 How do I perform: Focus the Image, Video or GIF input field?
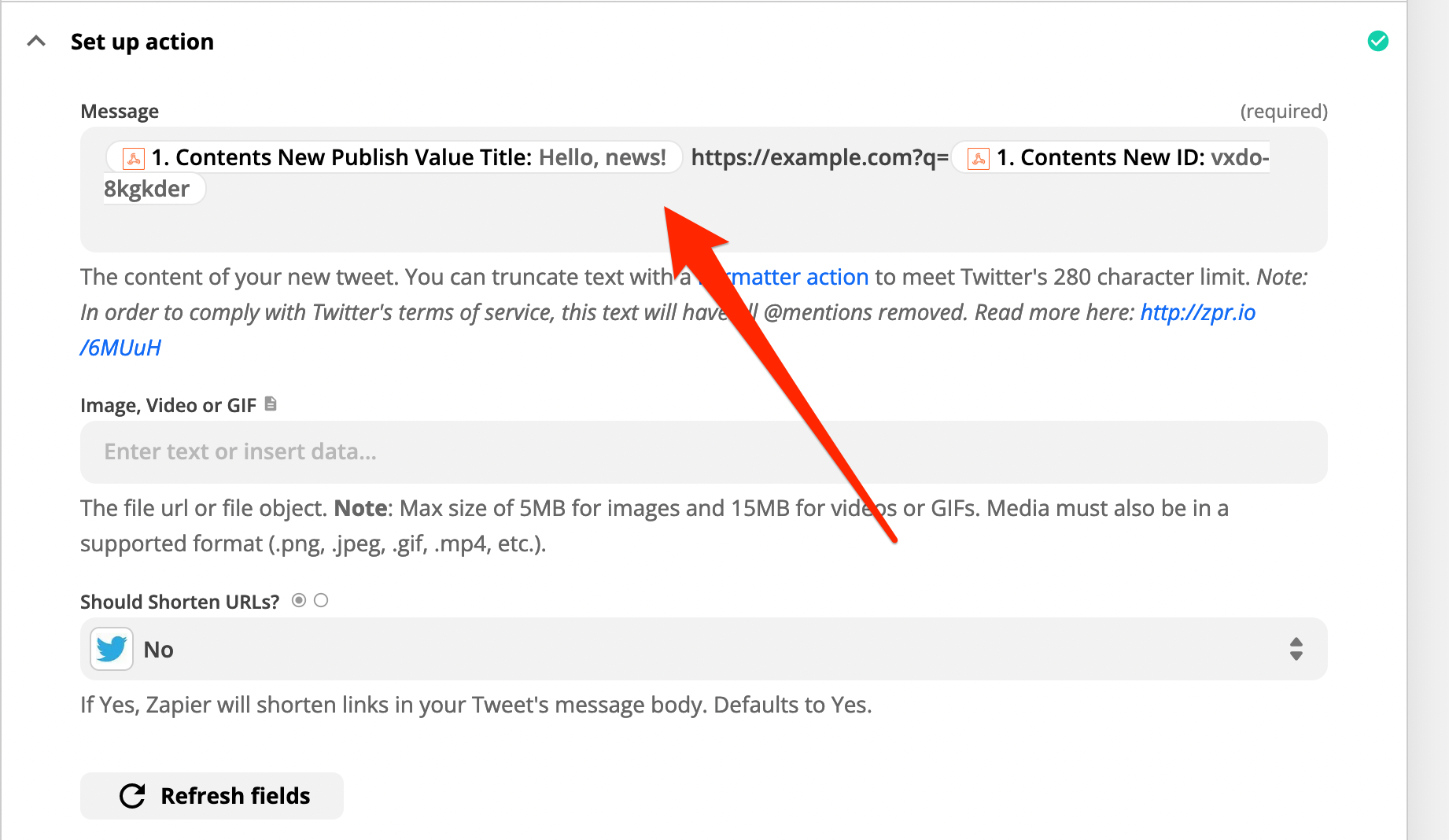tap(703, 452)
